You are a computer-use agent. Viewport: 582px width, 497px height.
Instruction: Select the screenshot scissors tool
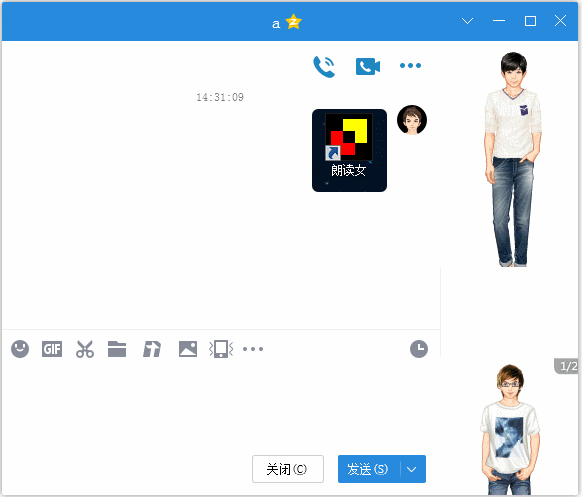pyautogui.click(x=85, y=349)
